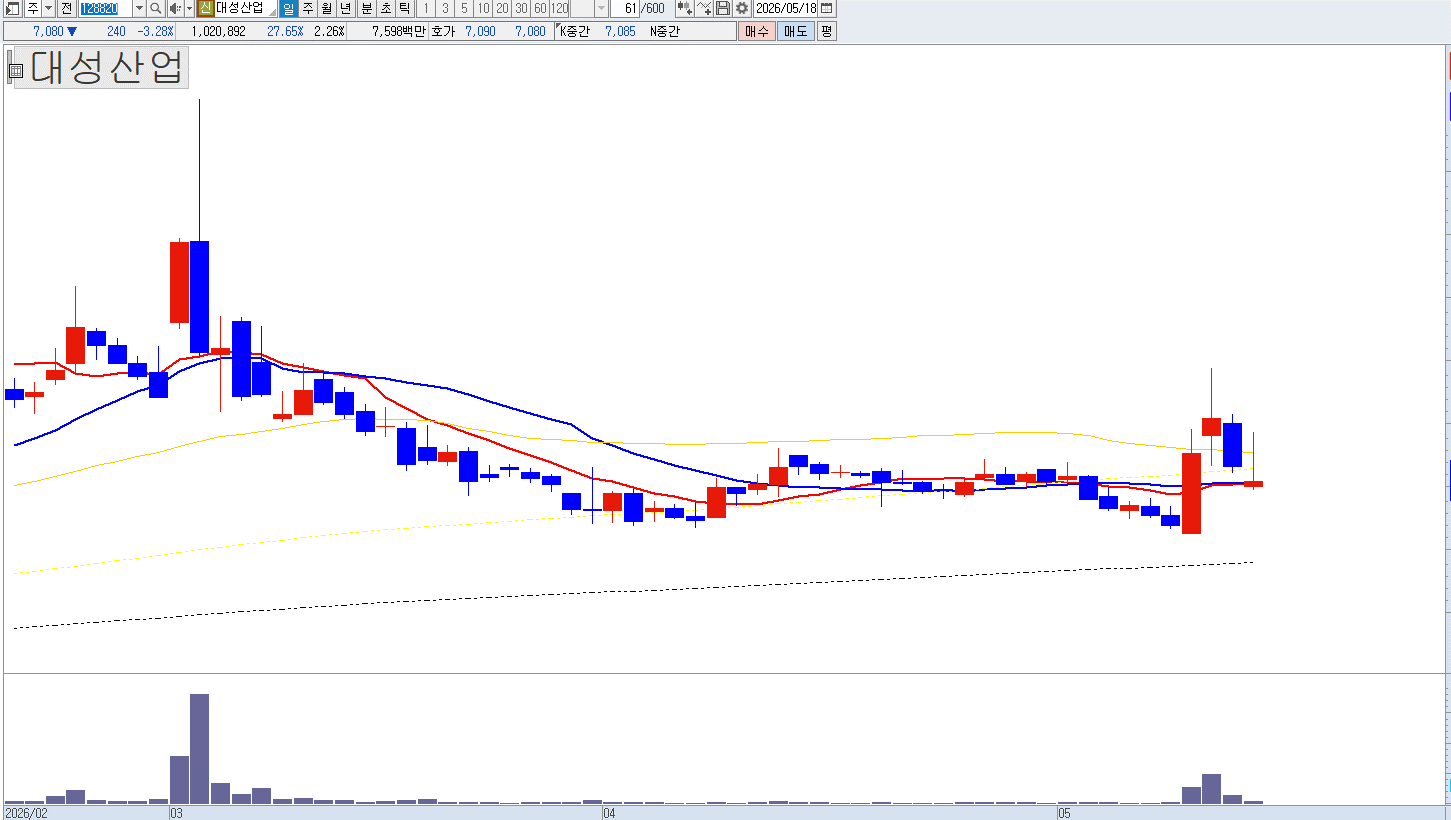Screen dimensions: 1451x820
Task: Click the volume value 1,020,892
Action: (x=218, y=31)
